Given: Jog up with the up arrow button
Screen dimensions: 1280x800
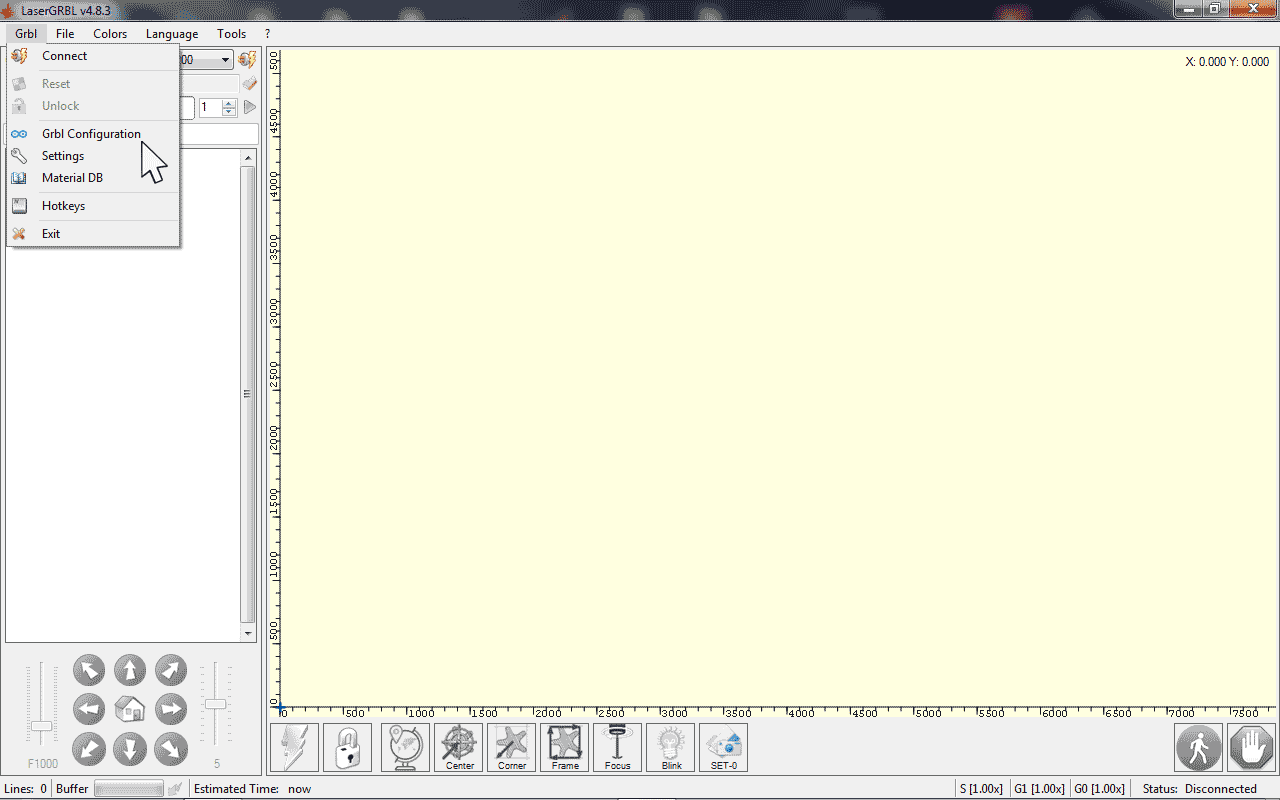Looking at the screenshot, I should 130,670.
